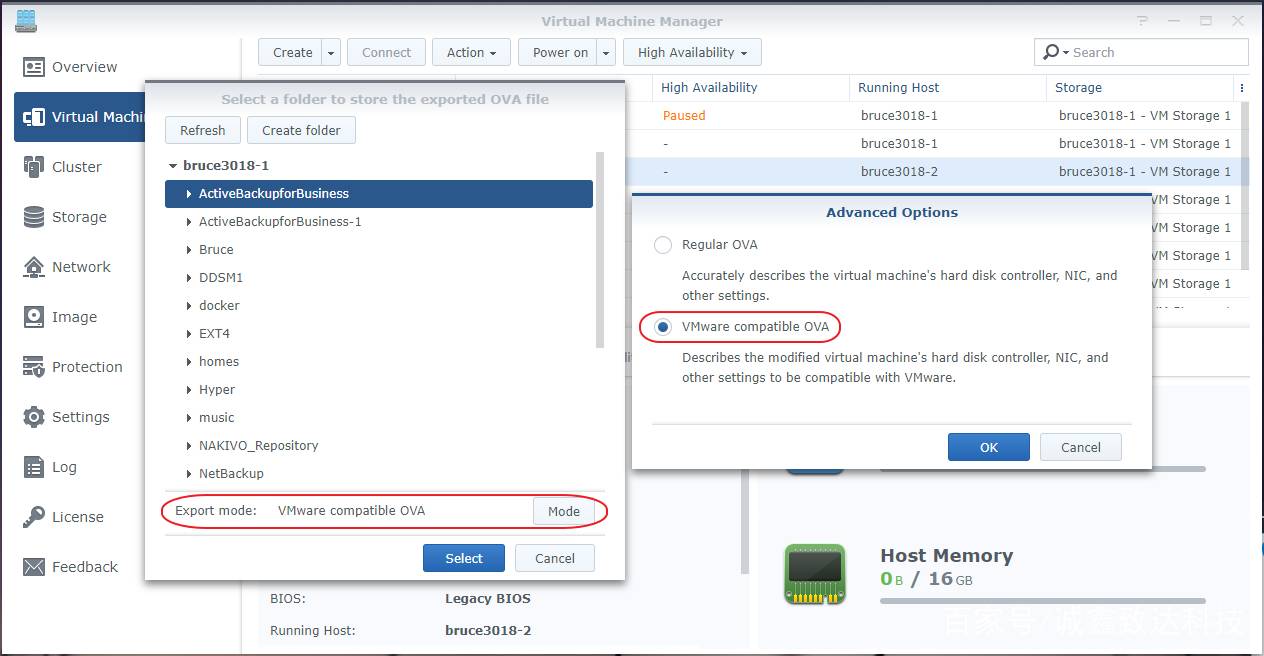Open the Cluster section icon
The image size is (1264, 656).
click(x=34, y=167)
